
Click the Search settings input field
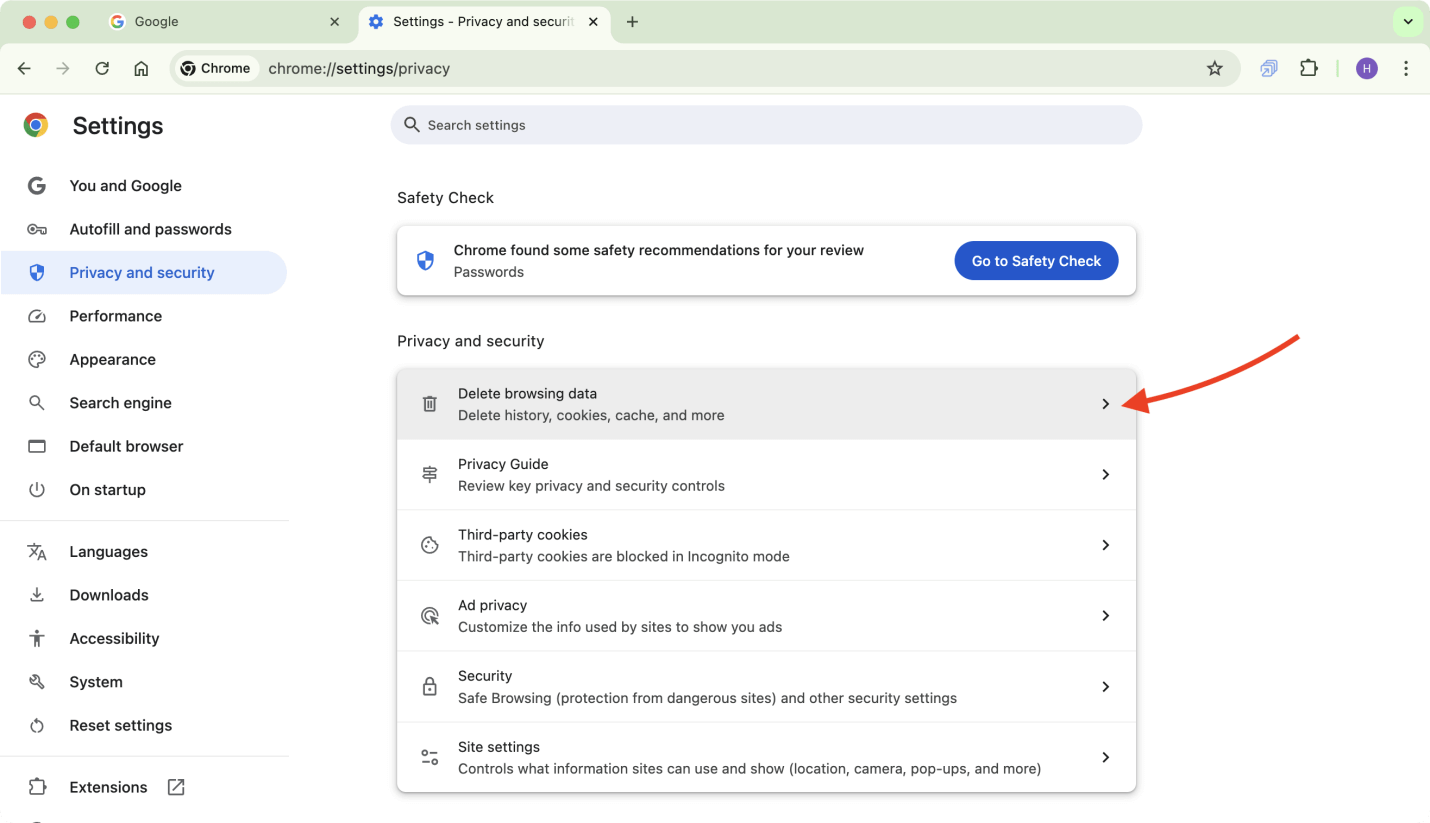point(766,125)
